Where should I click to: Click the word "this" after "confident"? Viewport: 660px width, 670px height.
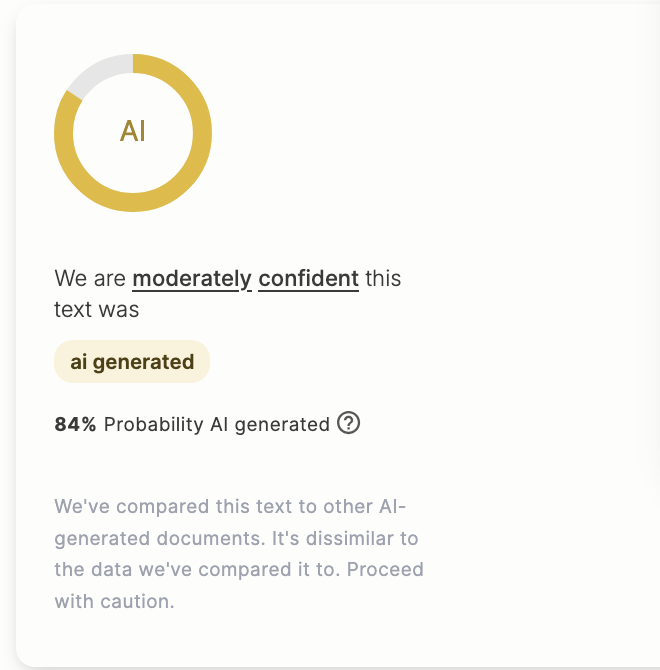click(x=383, y=278)
